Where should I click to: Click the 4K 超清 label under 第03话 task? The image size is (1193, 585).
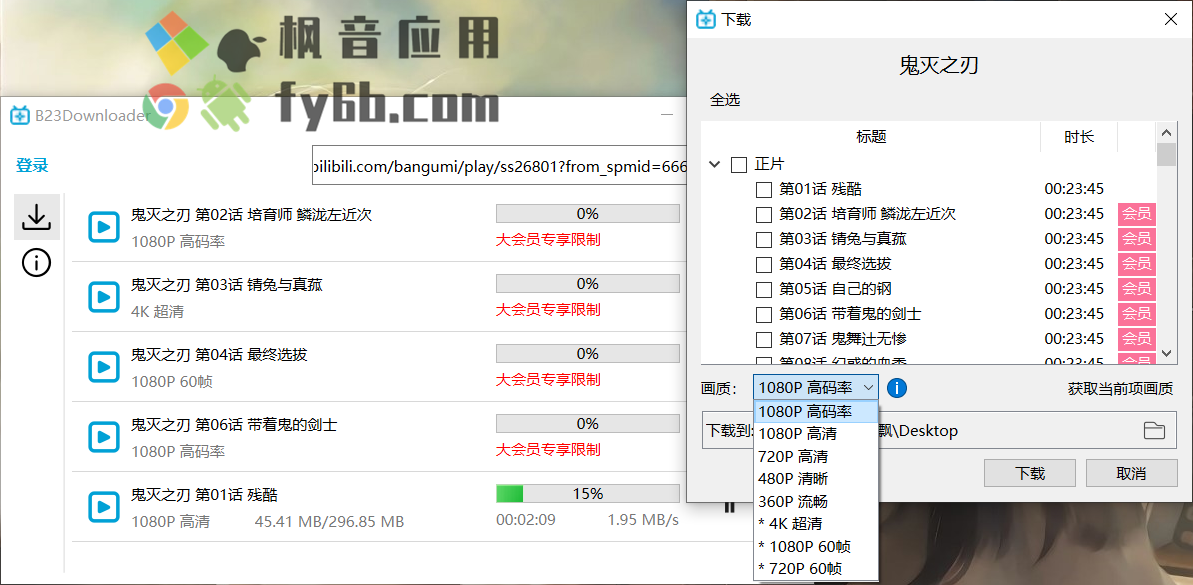157,311
